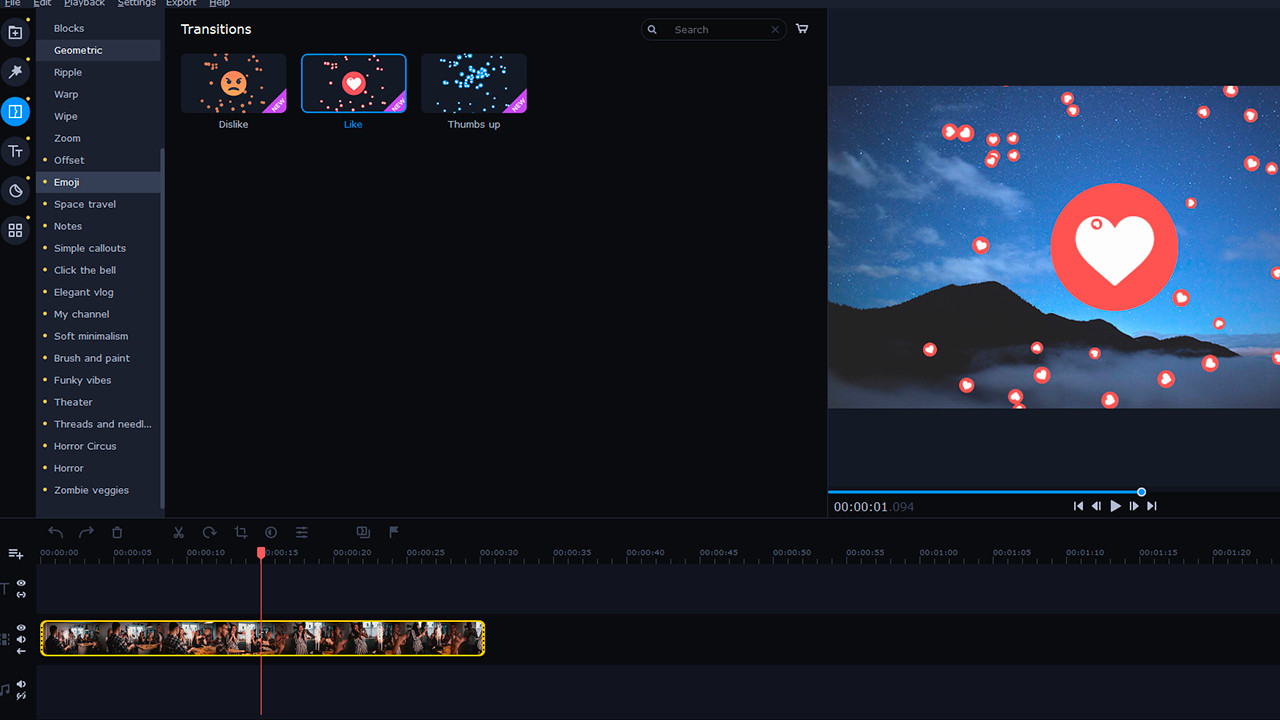
Task: Mute the music track
Action: (21, 686)
